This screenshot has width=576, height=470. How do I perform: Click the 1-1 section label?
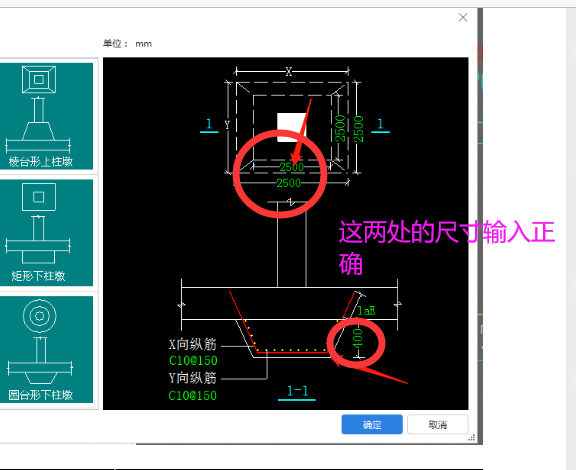[x=297, y=391]
